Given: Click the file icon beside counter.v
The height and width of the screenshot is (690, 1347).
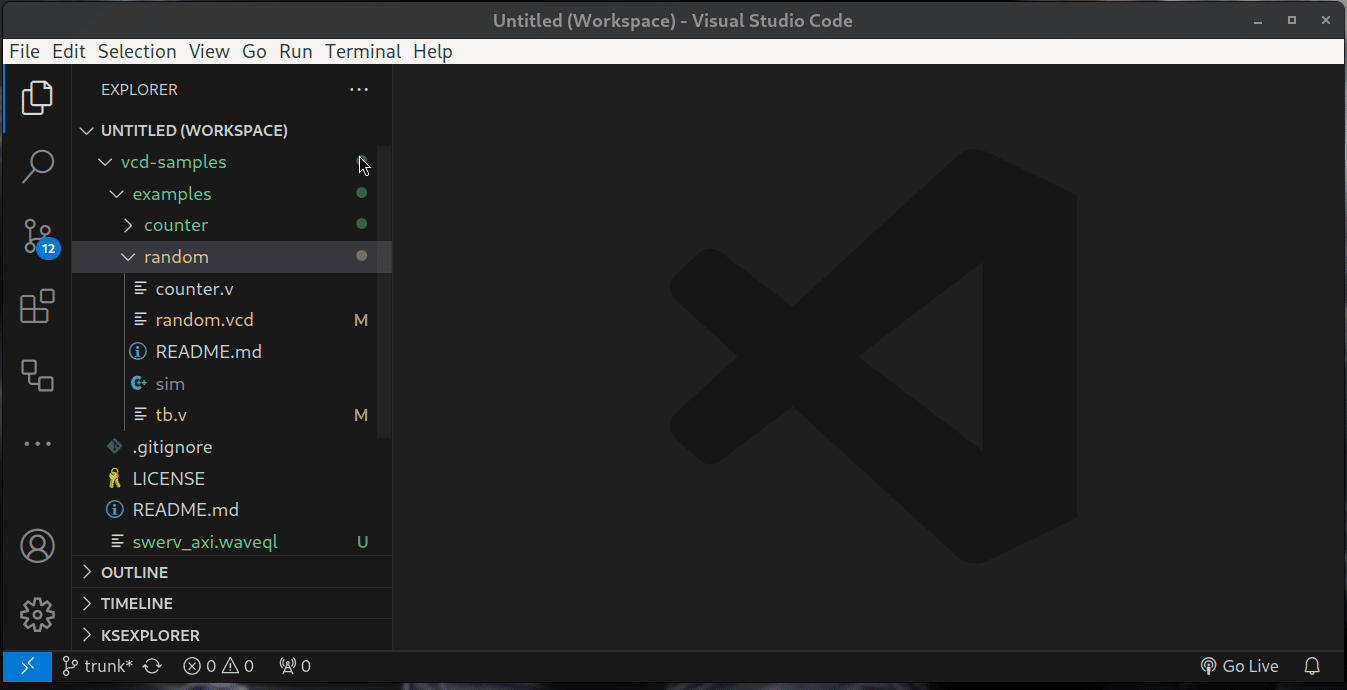Looking at the screenshot, I should (141, 289).
